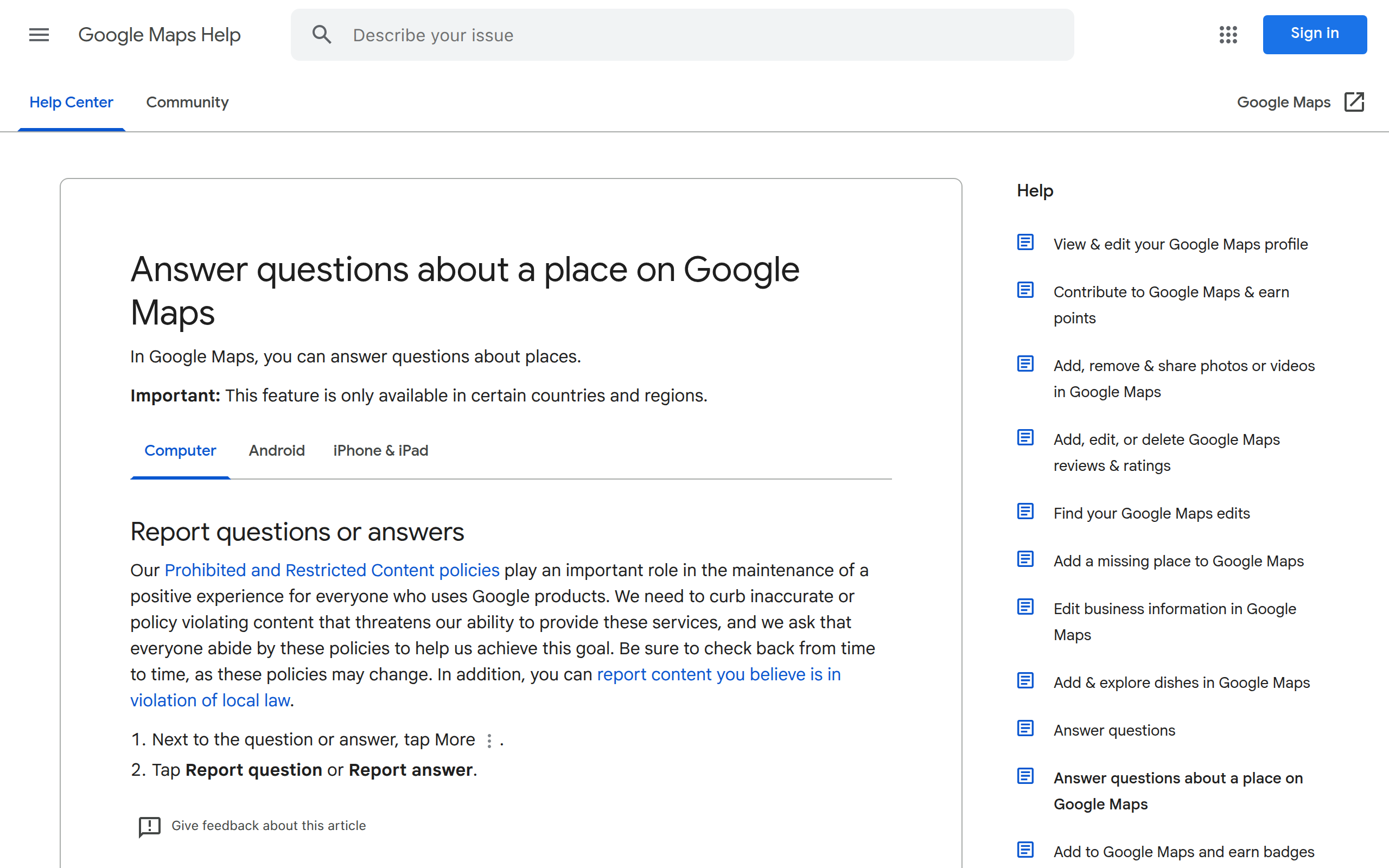Click the article icon beside Find your Google Maps edits
Image resolution: width=1389 pixels, height=868 pixels.
click(x=1025, y=511)
